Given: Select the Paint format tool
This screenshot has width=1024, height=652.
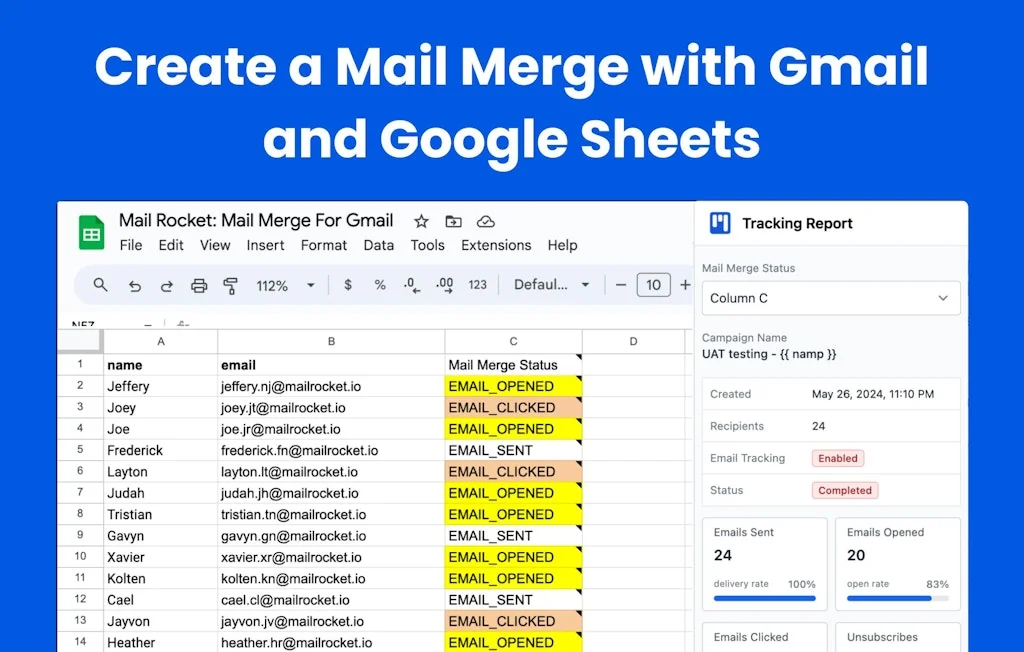Looking at the screenshot, I should [231, 285].
